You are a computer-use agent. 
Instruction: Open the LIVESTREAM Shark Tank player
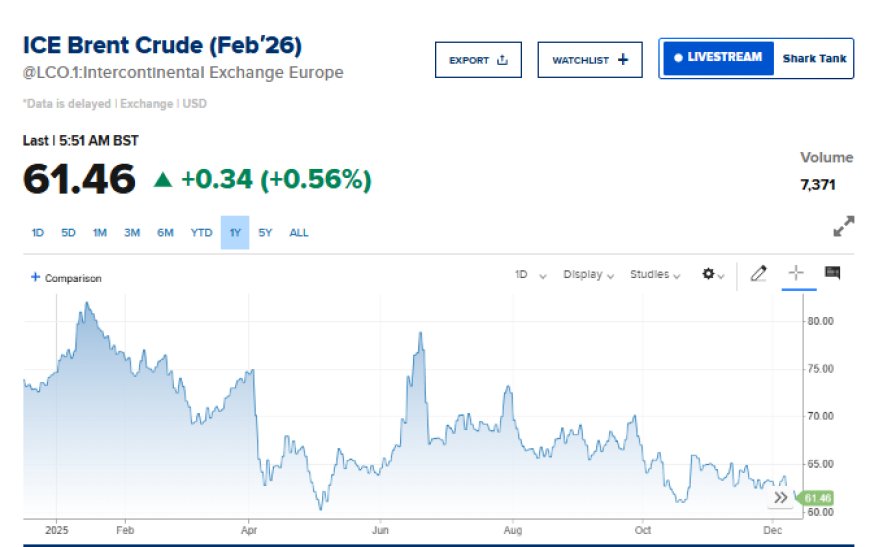pos(756,58)
